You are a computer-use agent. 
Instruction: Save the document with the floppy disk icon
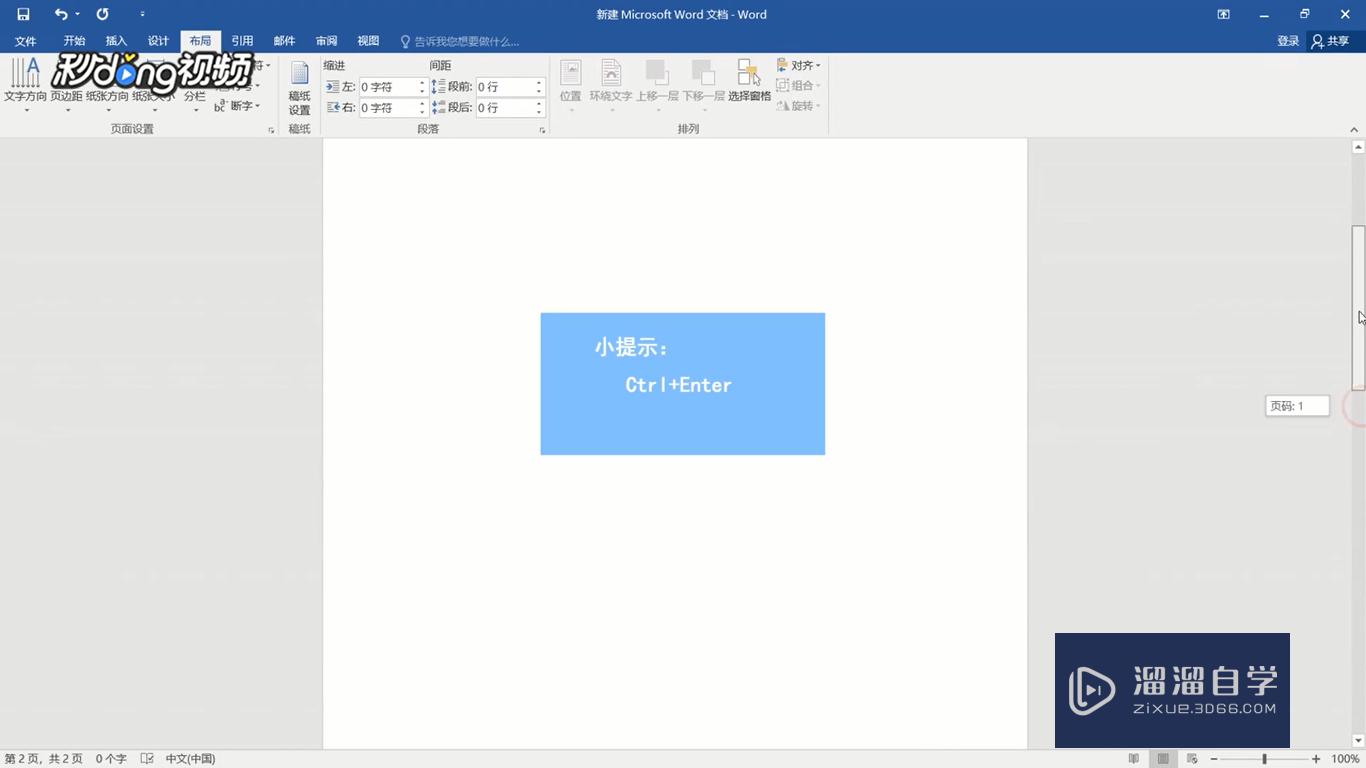23,14
